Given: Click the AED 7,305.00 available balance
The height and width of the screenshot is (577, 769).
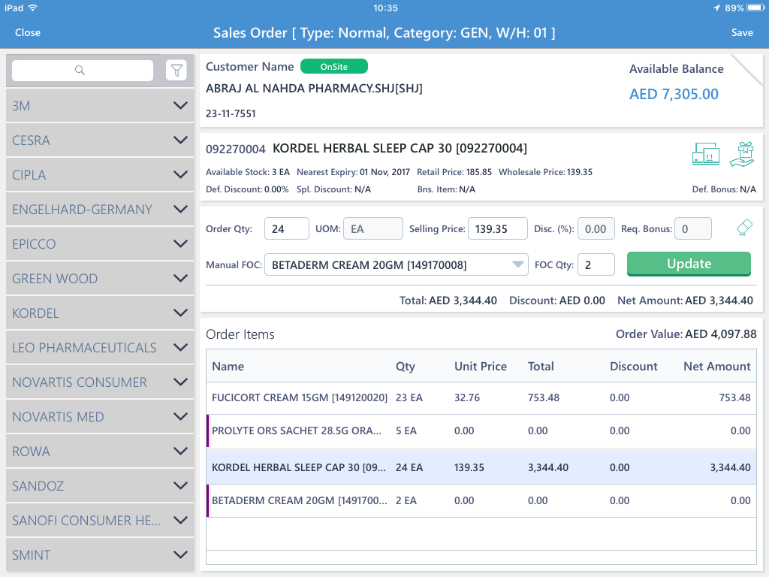Looking at the screenshot, I should pos(674,94).
